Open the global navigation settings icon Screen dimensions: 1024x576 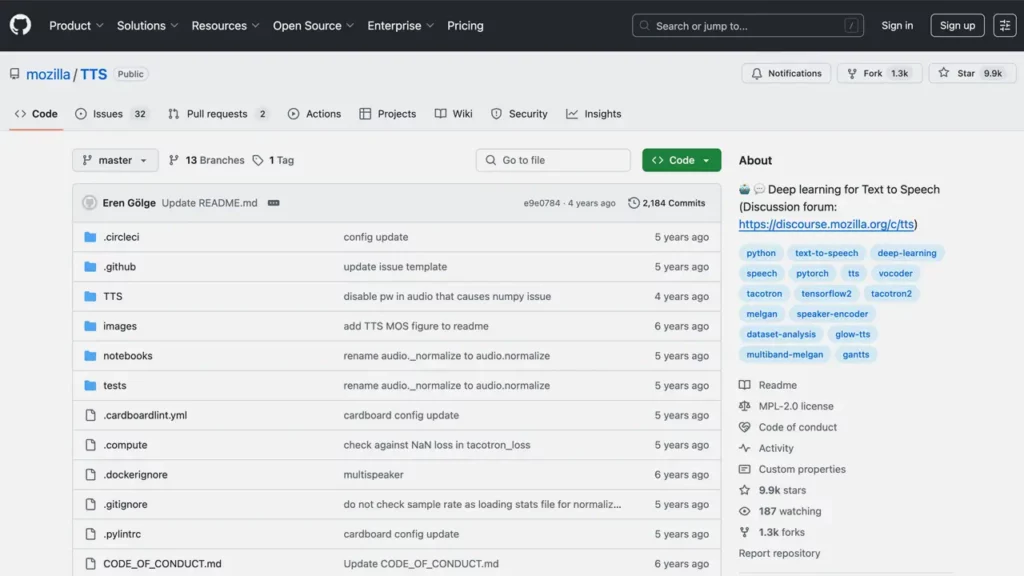1004,25
